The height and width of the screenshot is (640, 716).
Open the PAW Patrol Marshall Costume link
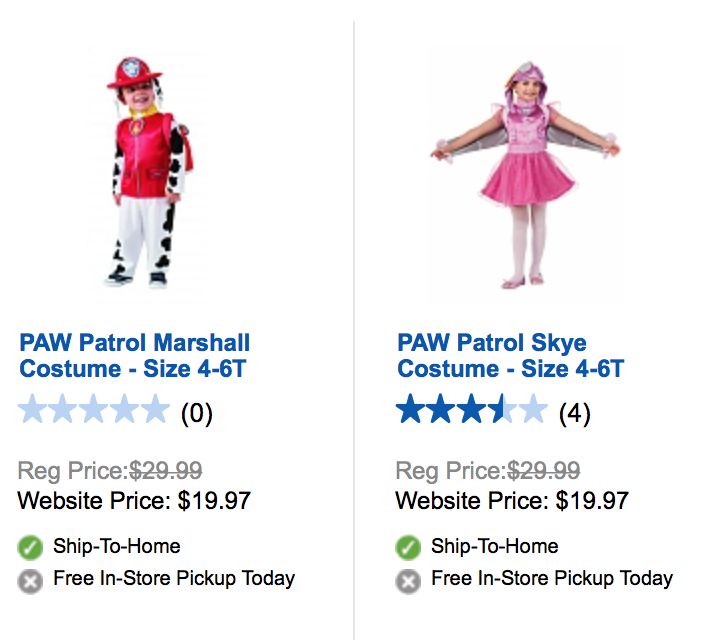click(x=134, y=356)
